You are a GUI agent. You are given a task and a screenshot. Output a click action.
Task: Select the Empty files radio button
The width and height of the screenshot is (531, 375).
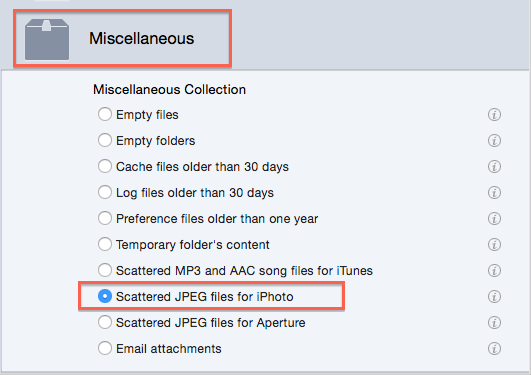(105, 114)
